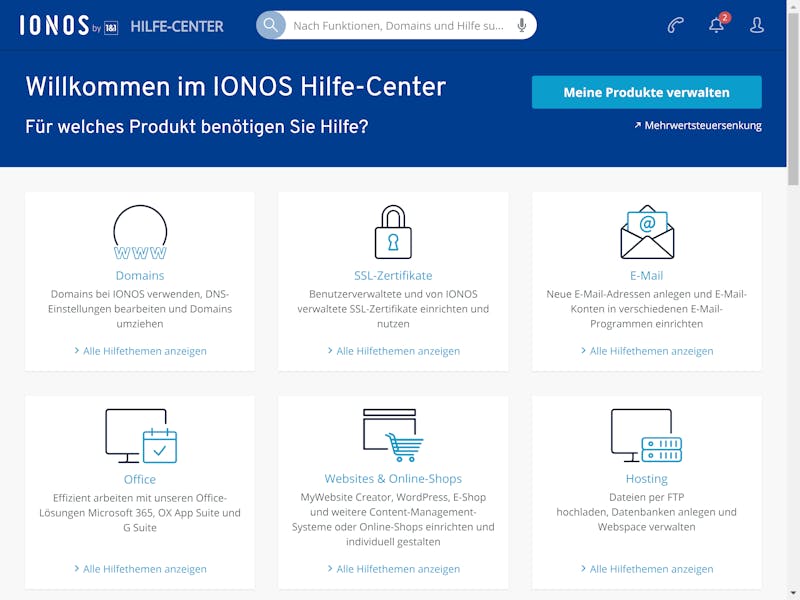Open the Mehrwertsteuersenkung link

click(698, 126)
